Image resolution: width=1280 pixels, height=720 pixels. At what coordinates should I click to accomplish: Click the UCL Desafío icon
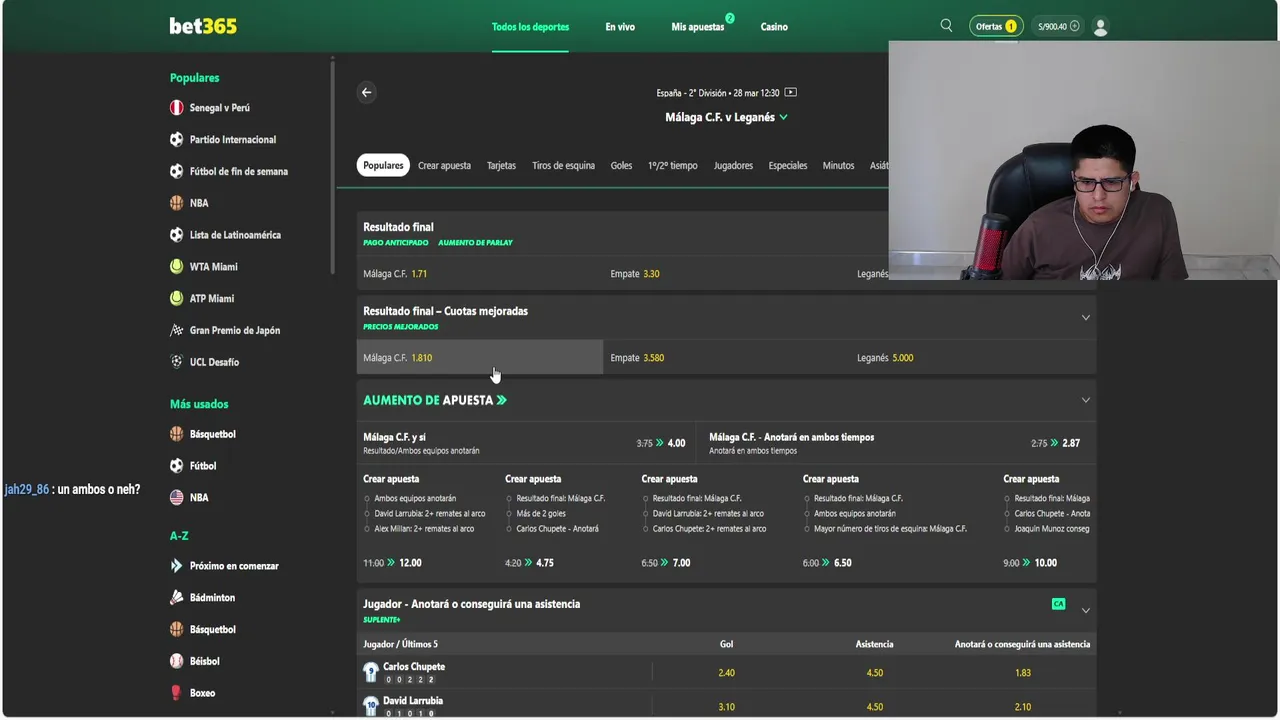pos(176,362)
